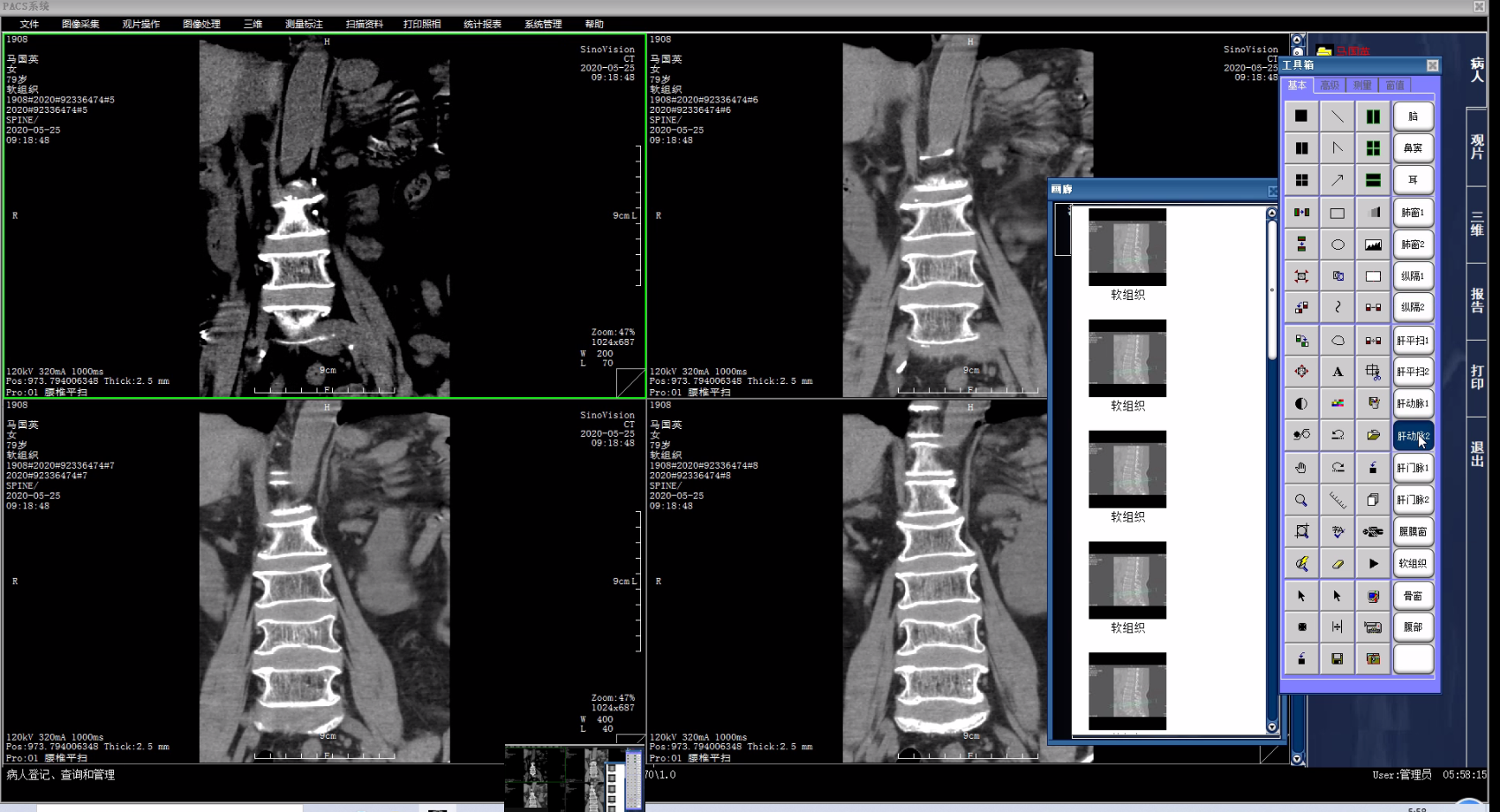
Task: Click the copy pages icon in toolbox
Action: click(x=1373, y=500)
